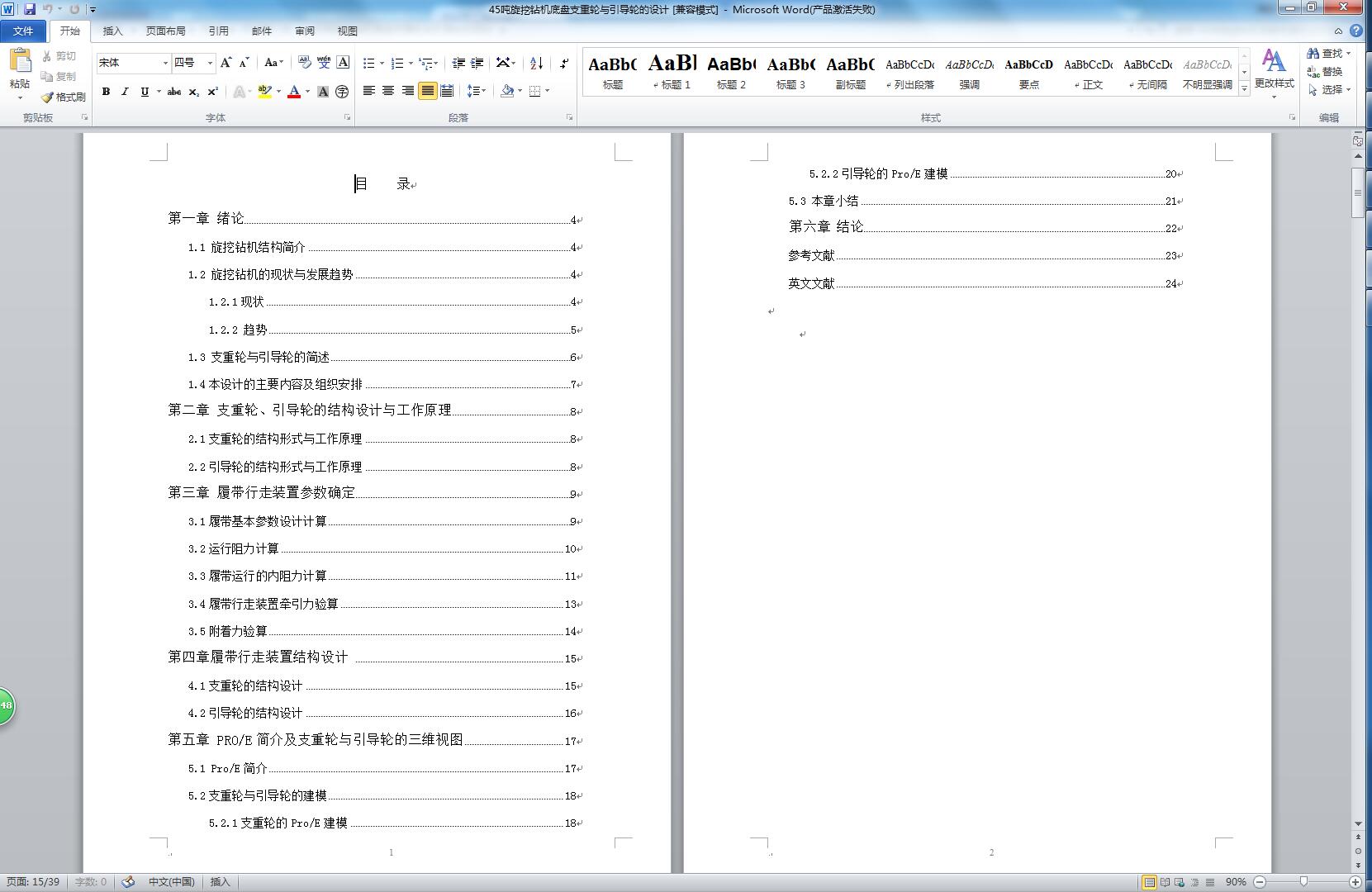Switch to the References (引用) tab
Image resolution: width=1372 pixels, height=892 pixels.
pos(218,31)
